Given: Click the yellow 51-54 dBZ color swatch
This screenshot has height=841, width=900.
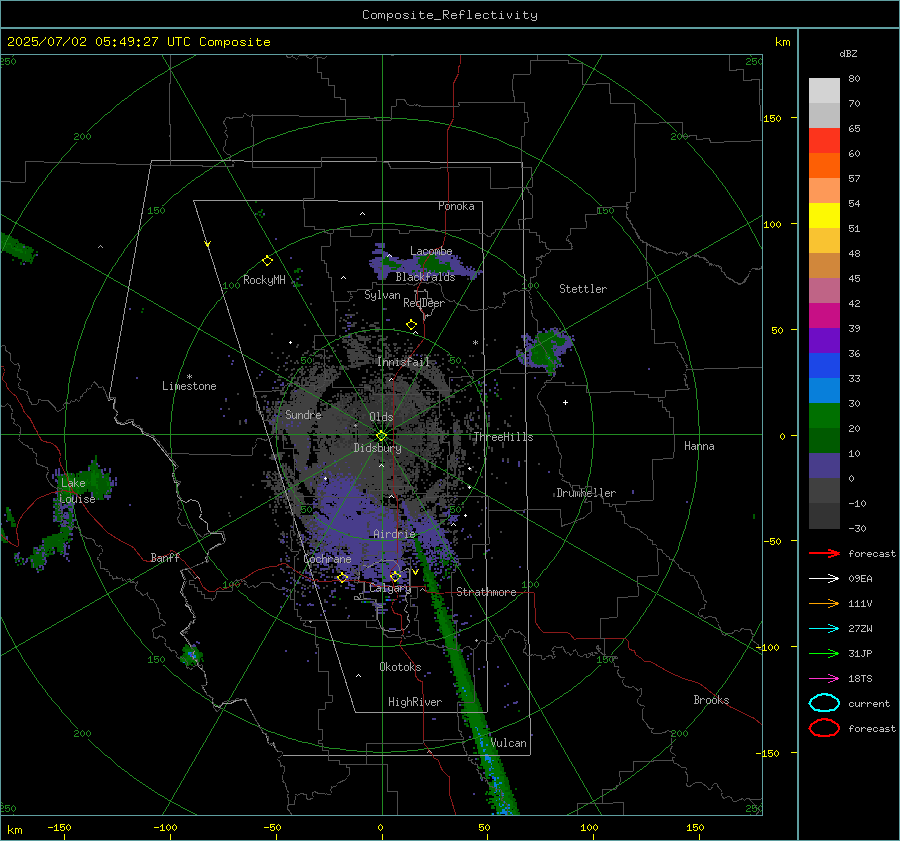Looking at the screenshot, I should 824,216.
